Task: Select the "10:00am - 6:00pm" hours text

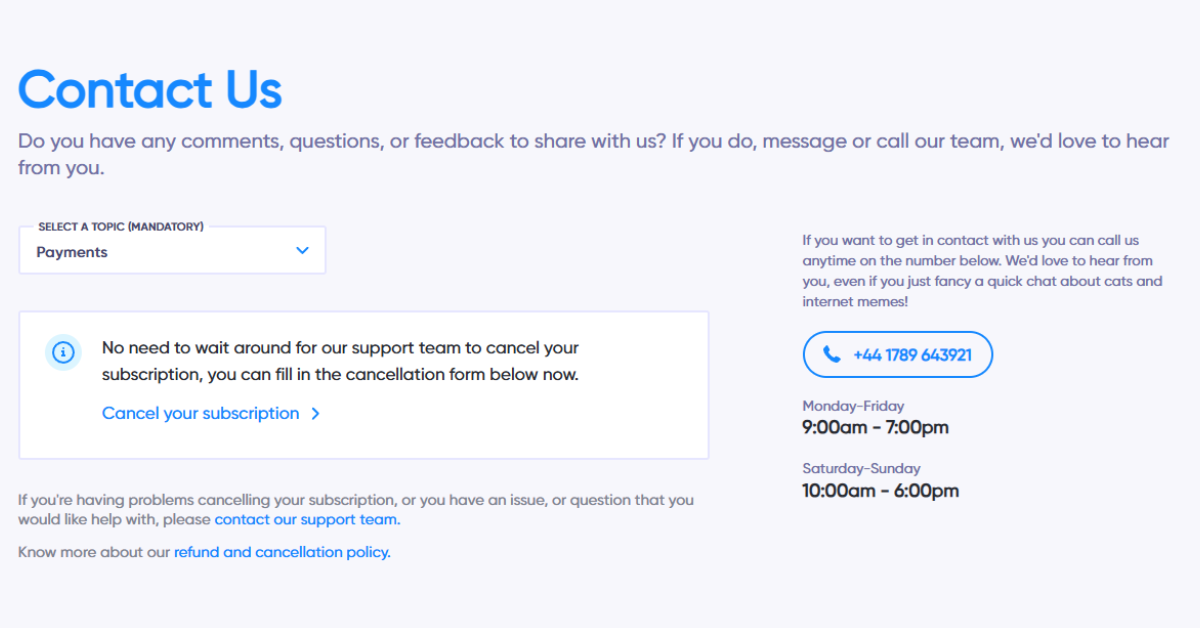Action: (x=880, y=490)
